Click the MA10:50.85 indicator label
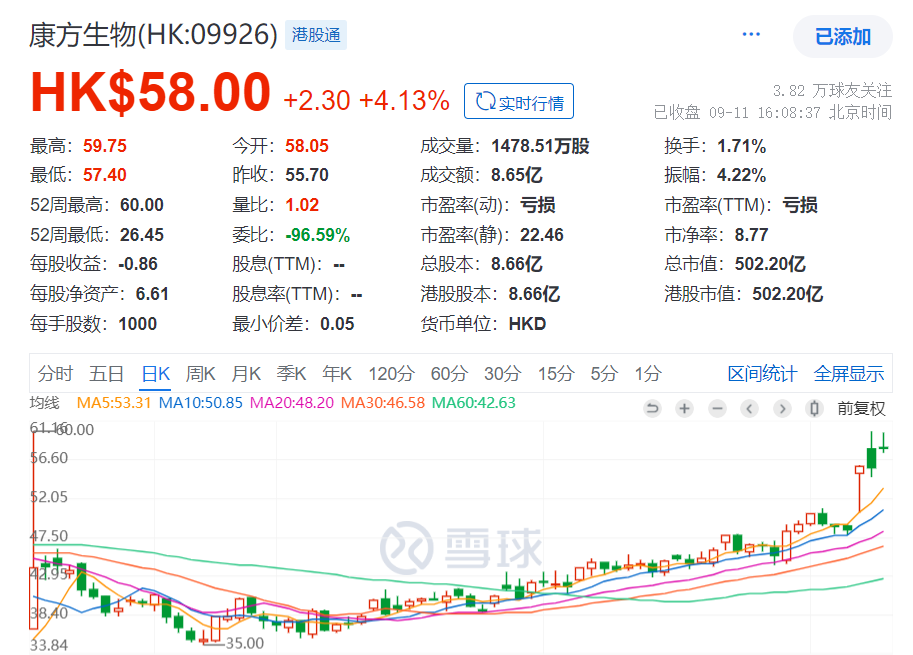 (x=200, y=403)
